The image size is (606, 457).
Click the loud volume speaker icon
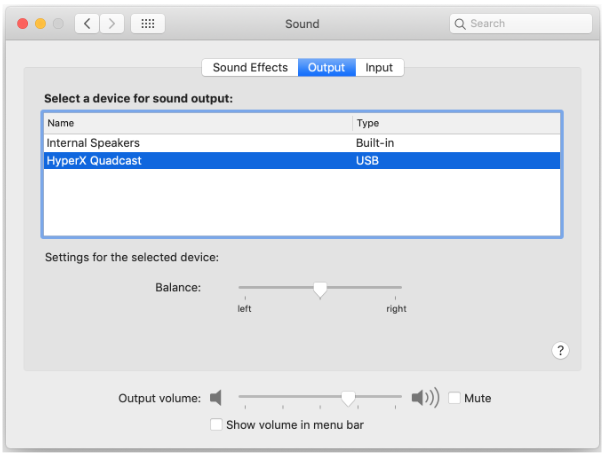[425, 398]
